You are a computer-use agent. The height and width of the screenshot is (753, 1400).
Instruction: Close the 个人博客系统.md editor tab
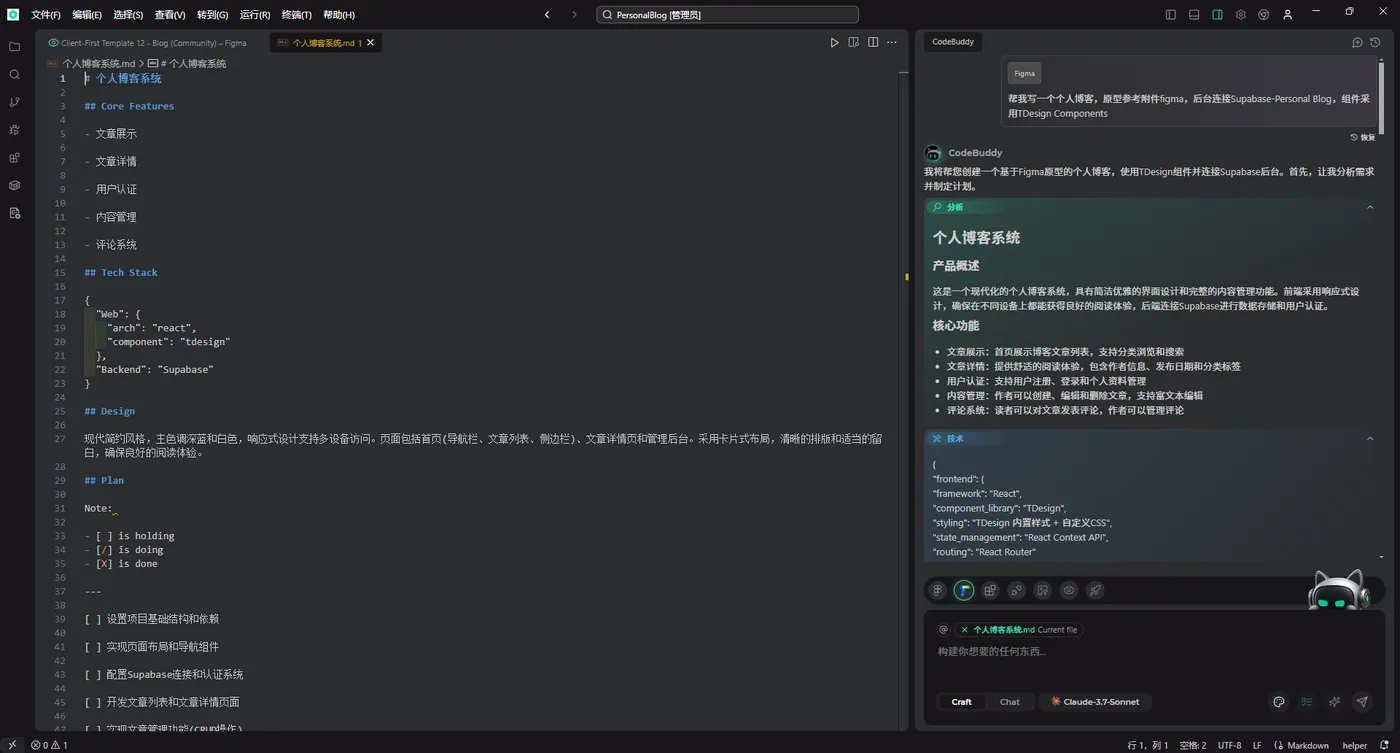371,43
